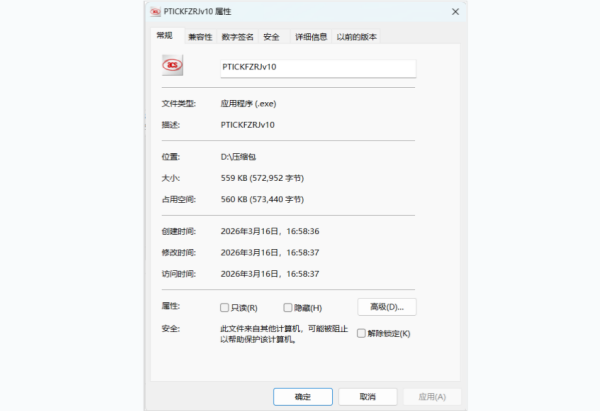The width and height of the screenshot is (600, 411).
Task: Click the PTICKFZRJv10 icon in title bar
Action: click(x=154, y=12)
